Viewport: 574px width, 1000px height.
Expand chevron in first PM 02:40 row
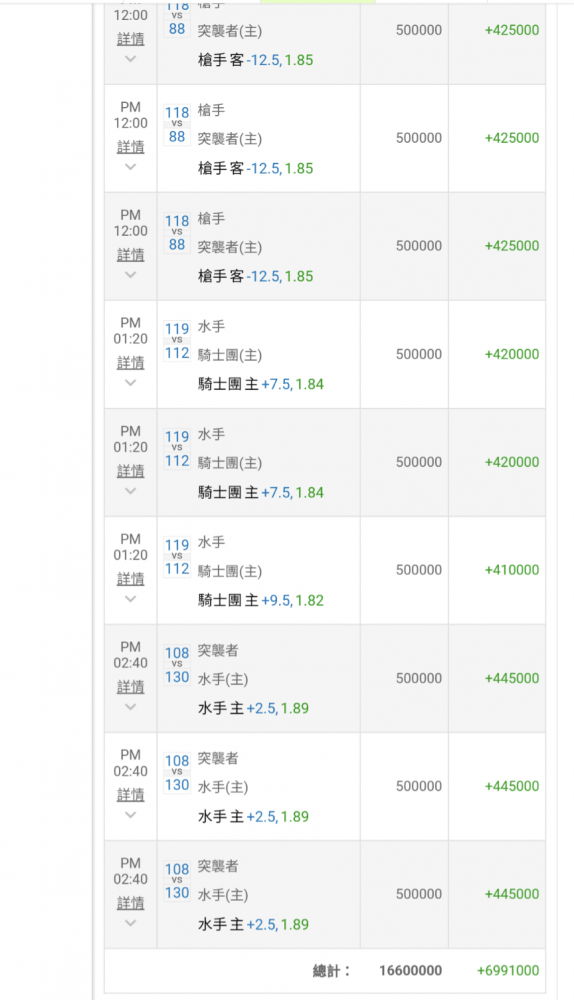pos(130,707)
